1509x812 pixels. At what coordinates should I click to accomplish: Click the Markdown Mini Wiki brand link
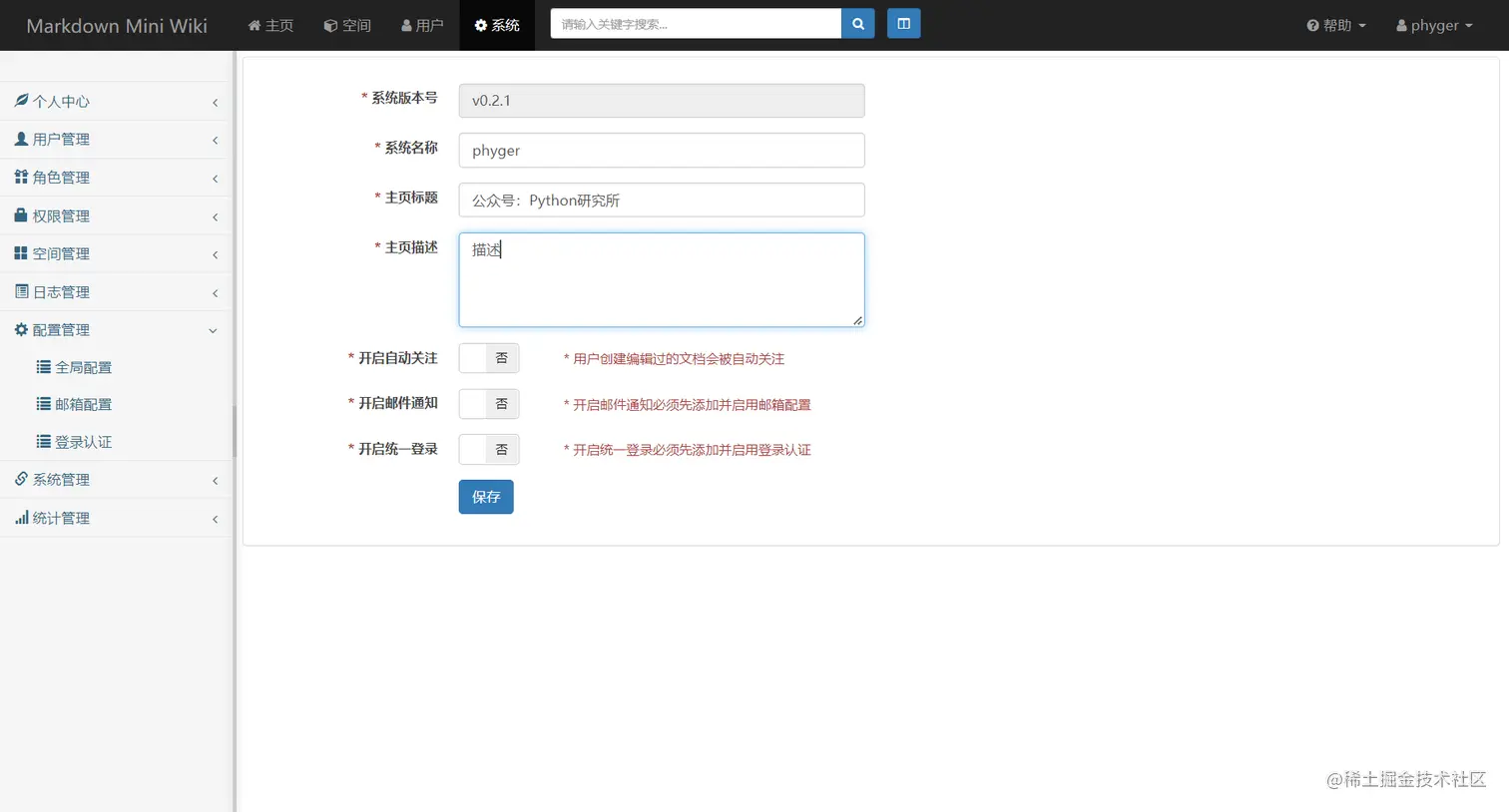(117, 26)
